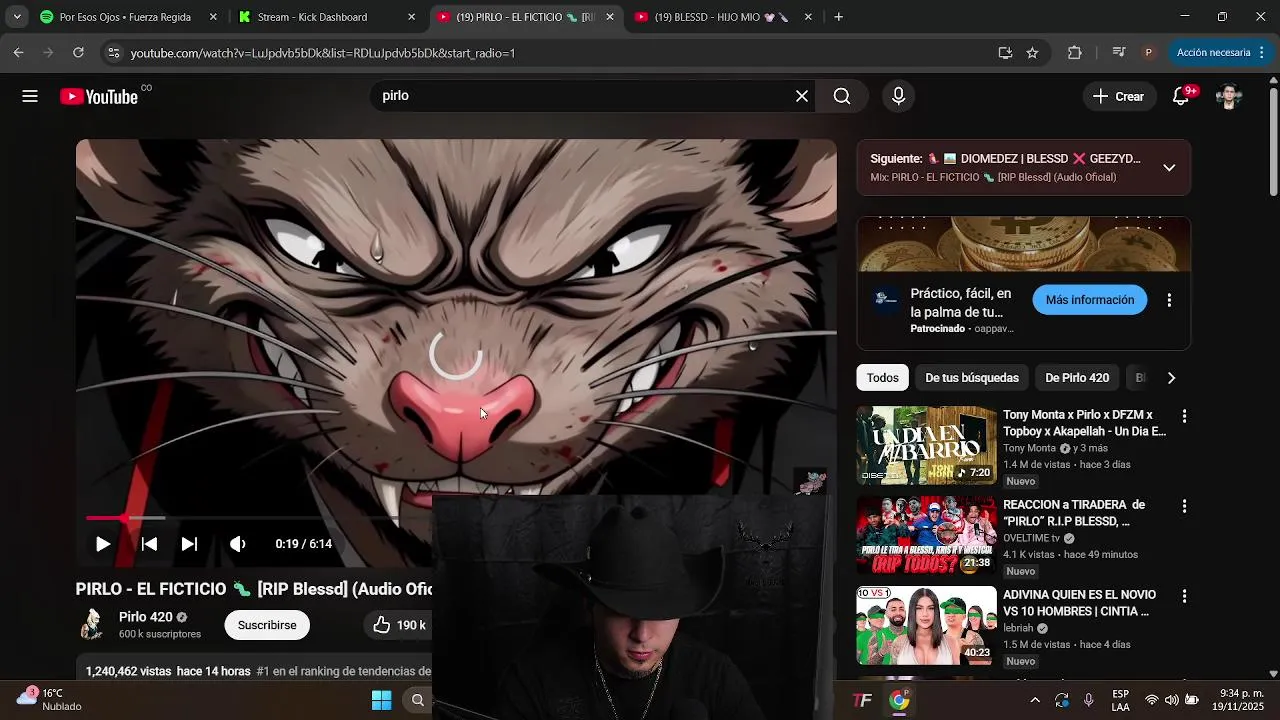
Task: Show more filter chips with right arrow
Action: 1171,377
